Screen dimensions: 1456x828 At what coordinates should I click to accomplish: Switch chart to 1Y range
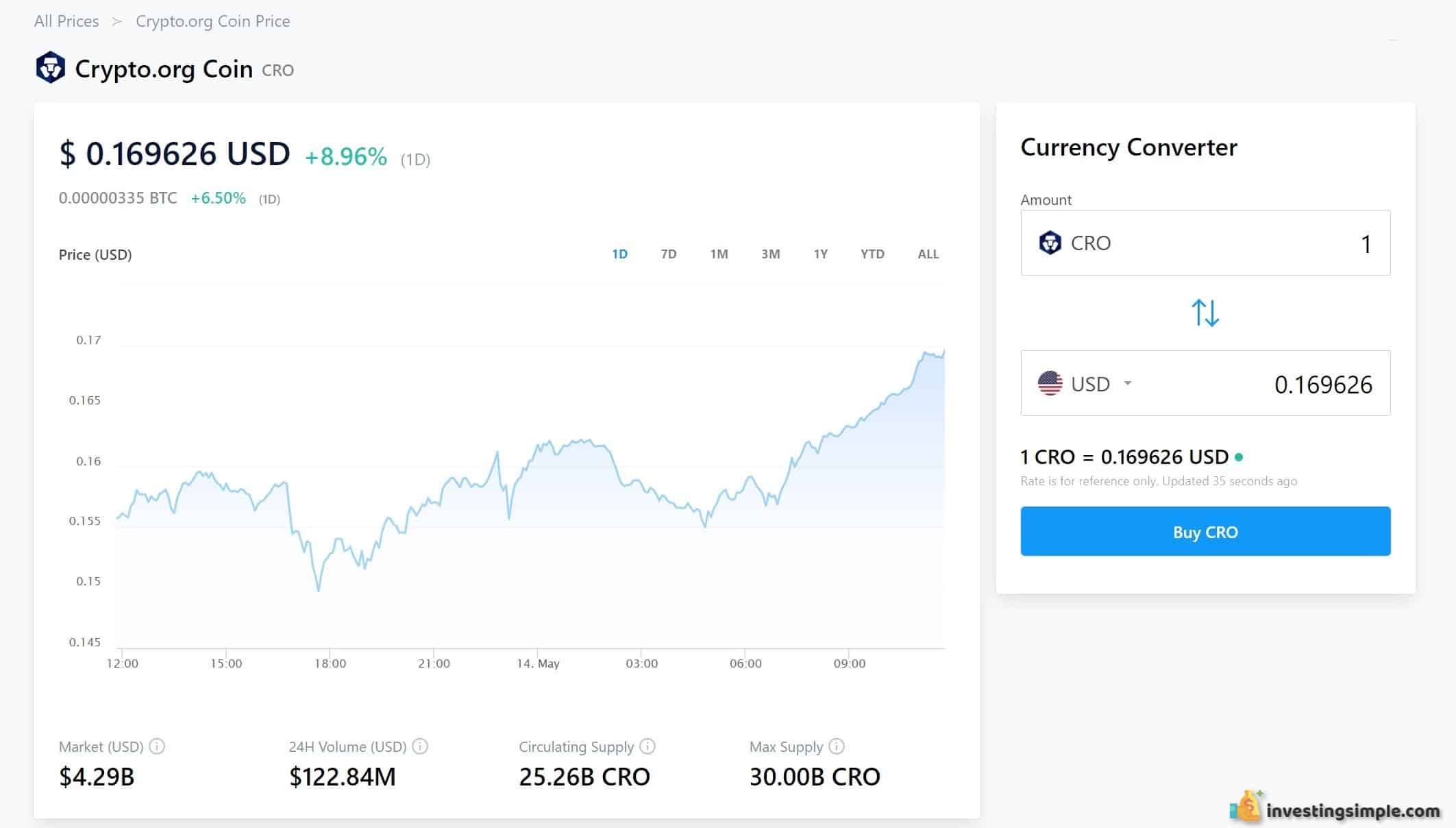pyautogui.click(x=821, y=254)
